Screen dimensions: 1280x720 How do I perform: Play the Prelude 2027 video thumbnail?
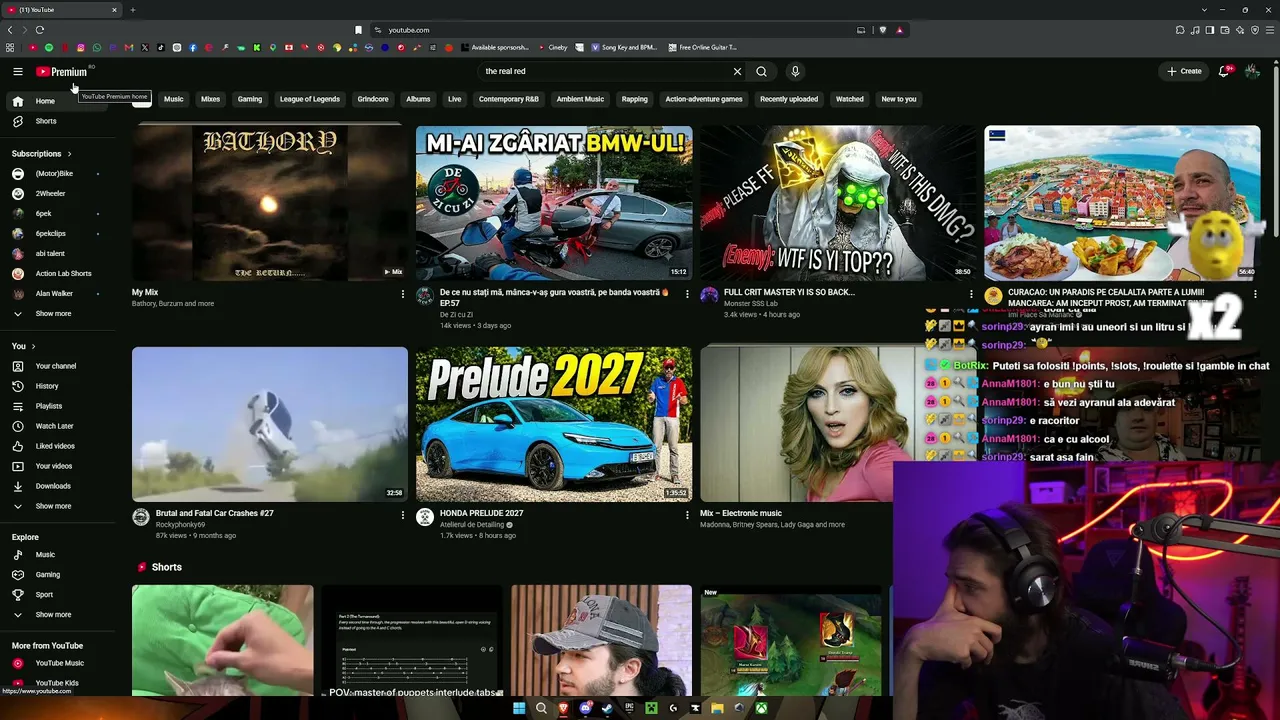554,424
